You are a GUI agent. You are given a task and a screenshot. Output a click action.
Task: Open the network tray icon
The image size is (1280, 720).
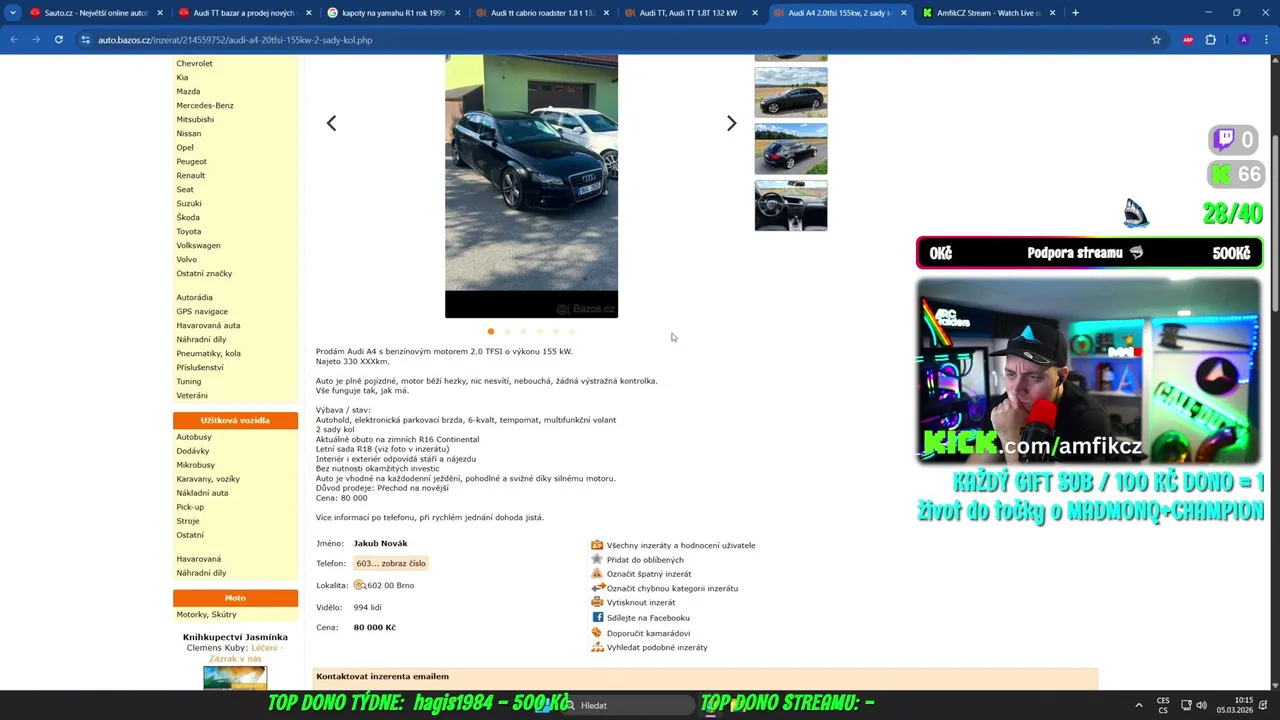pos(1186,705)
